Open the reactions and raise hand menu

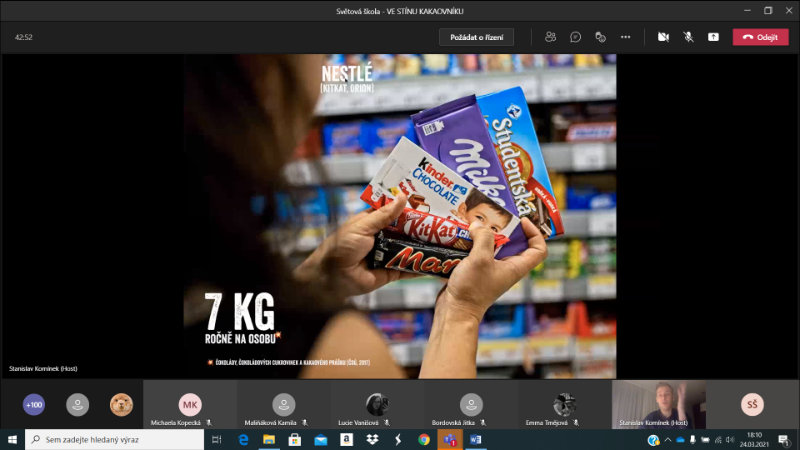600,37
